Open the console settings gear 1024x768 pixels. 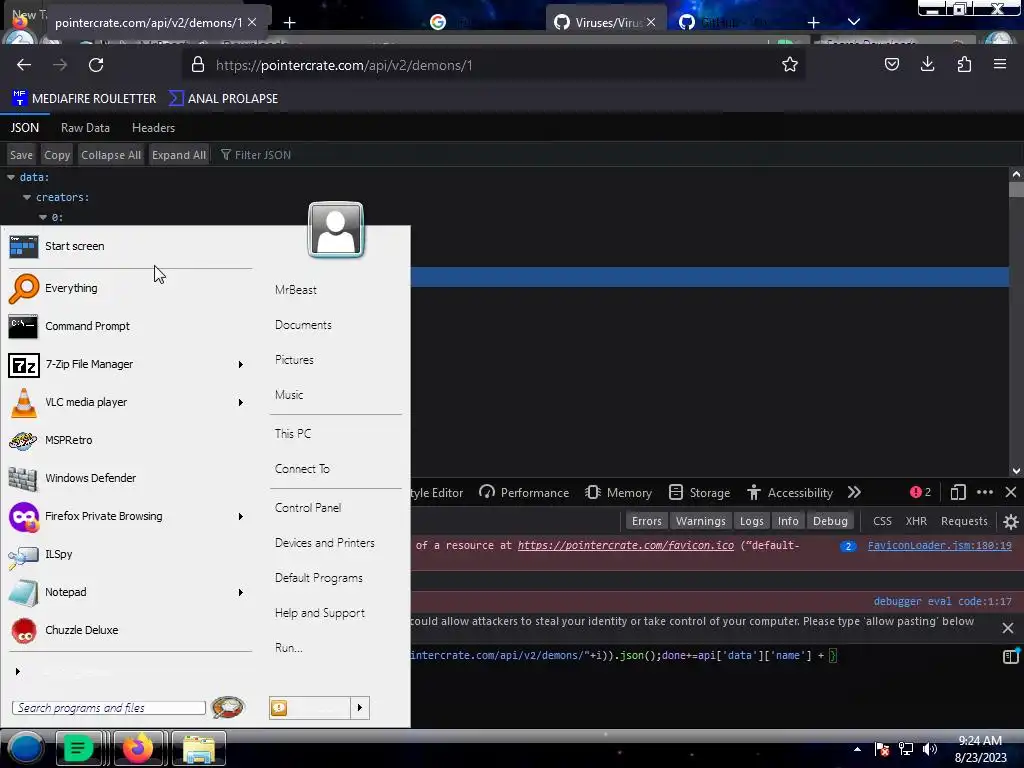pos(1010,521)
